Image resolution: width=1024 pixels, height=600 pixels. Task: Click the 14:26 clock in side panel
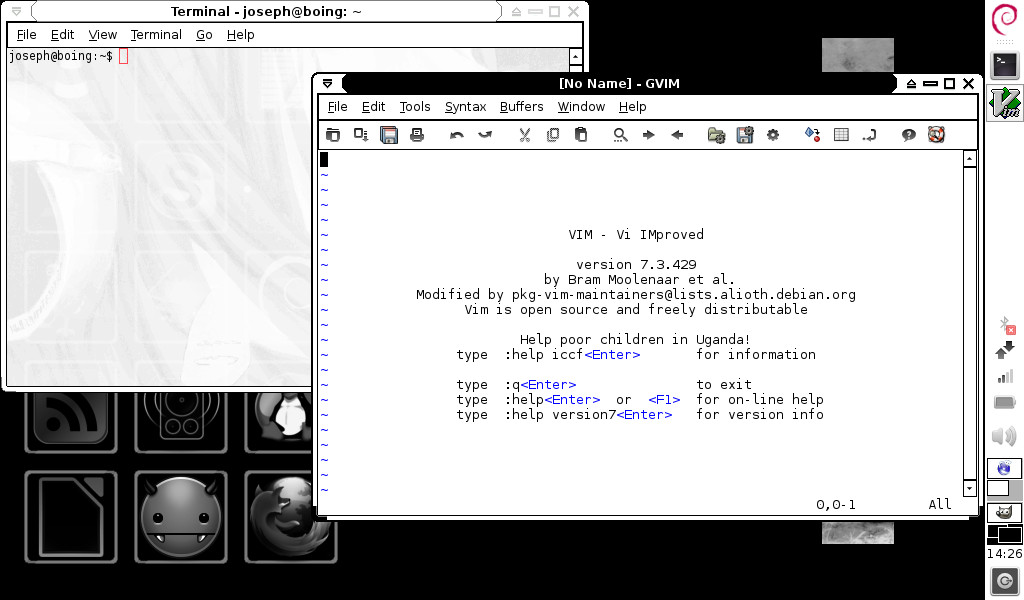1004,554
